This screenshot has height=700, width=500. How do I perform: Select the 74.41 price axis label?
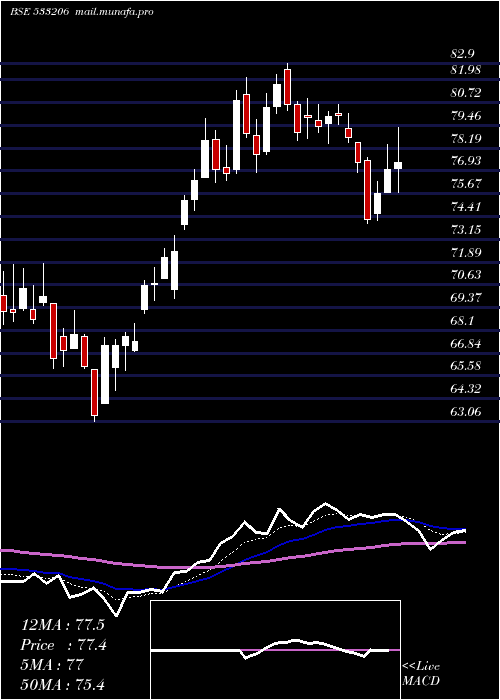coord(467,207)
